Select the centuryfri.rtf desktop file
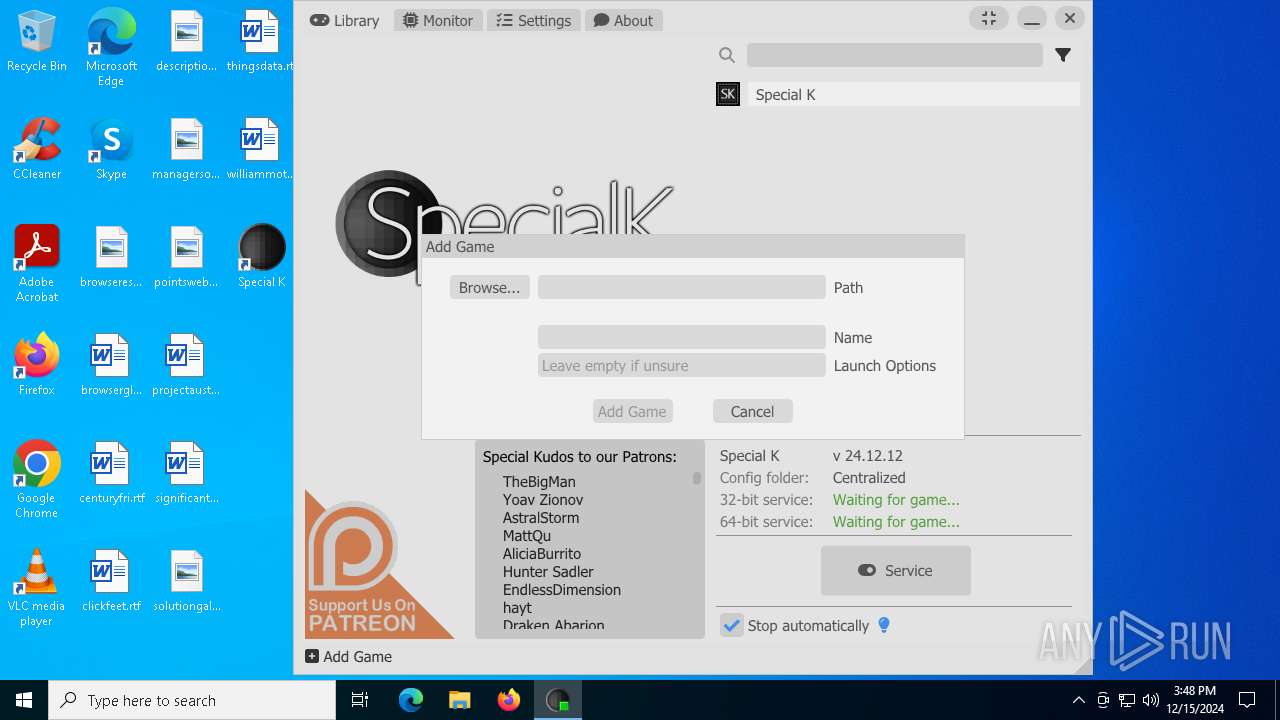This screenshot has width=1280, height=720. [111, 472]
